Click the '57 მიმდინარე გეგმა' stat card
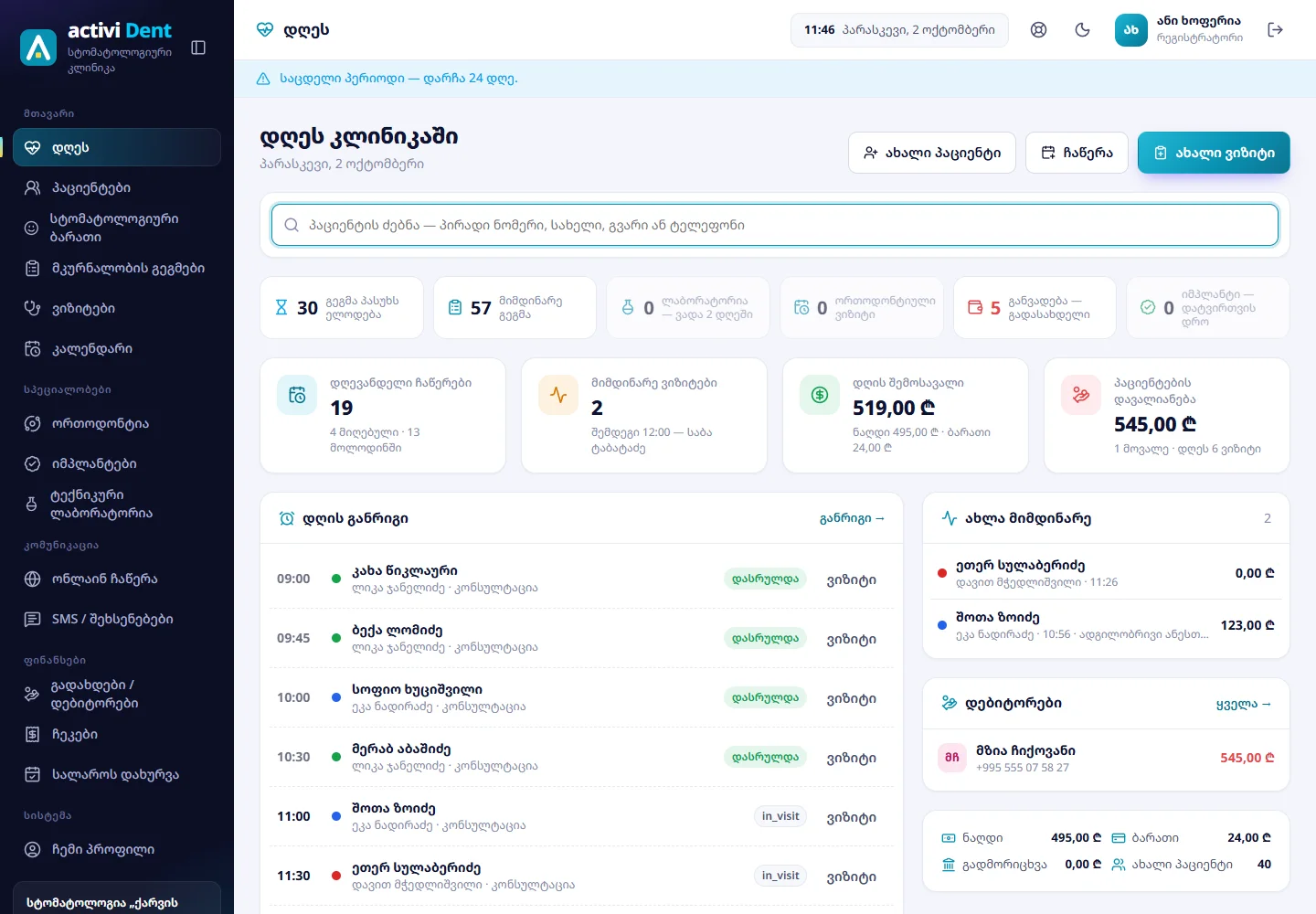The image size is (1316, 914). point(515,308)
